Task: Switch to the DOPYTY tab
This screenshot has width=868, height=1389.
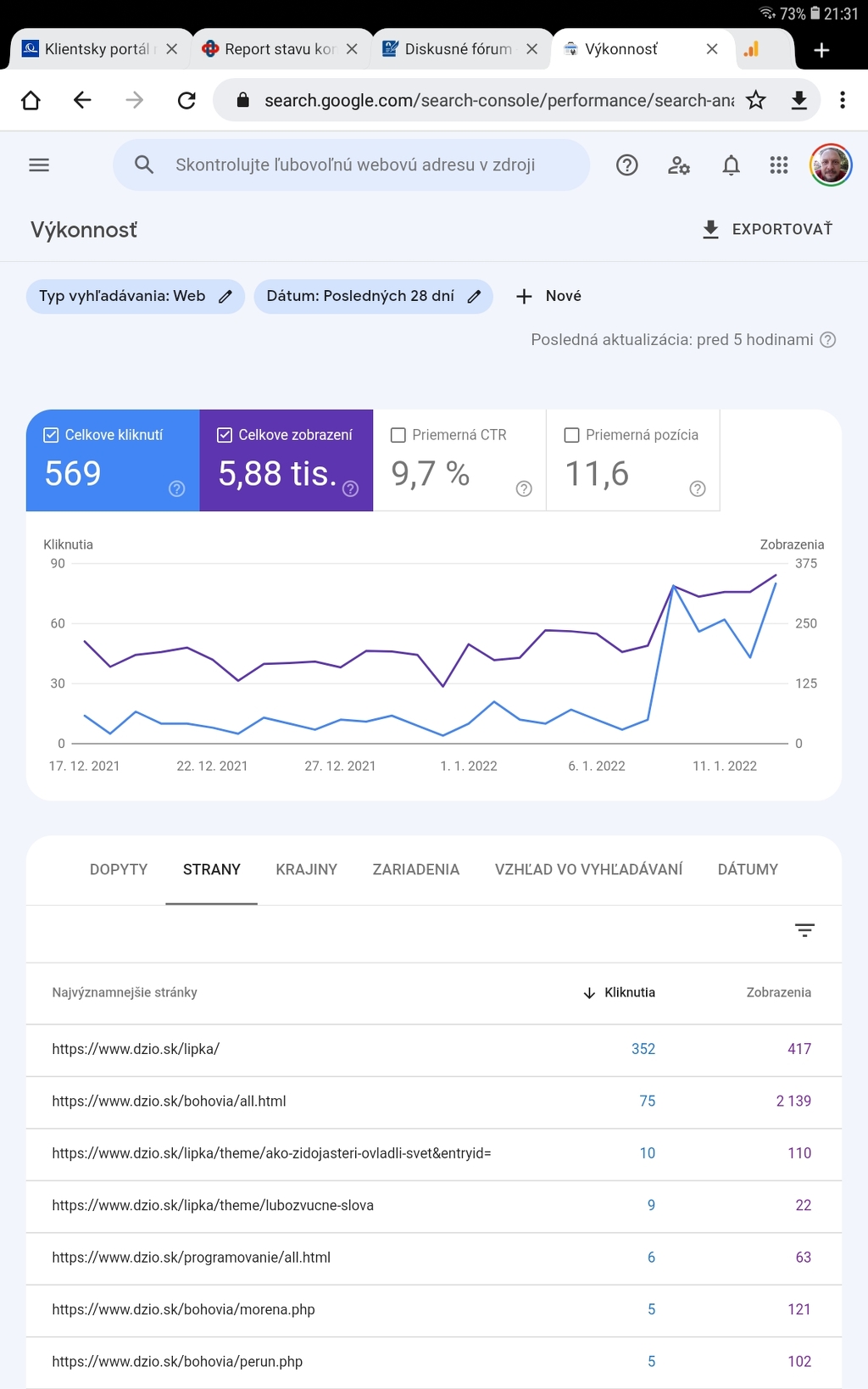Action: (x=119, y=869)
